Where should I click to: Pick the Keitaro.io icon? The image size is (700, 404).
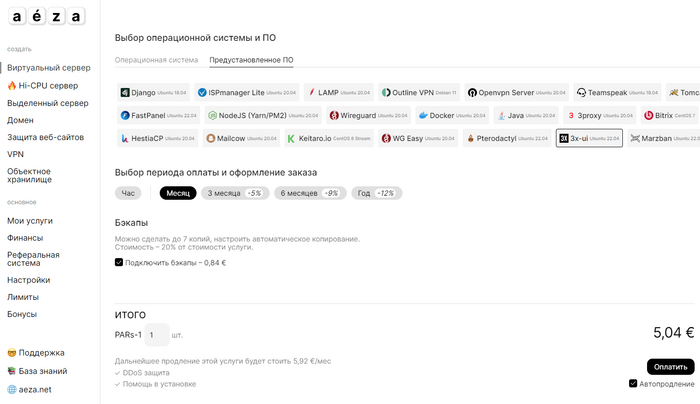tap(291, 138)
